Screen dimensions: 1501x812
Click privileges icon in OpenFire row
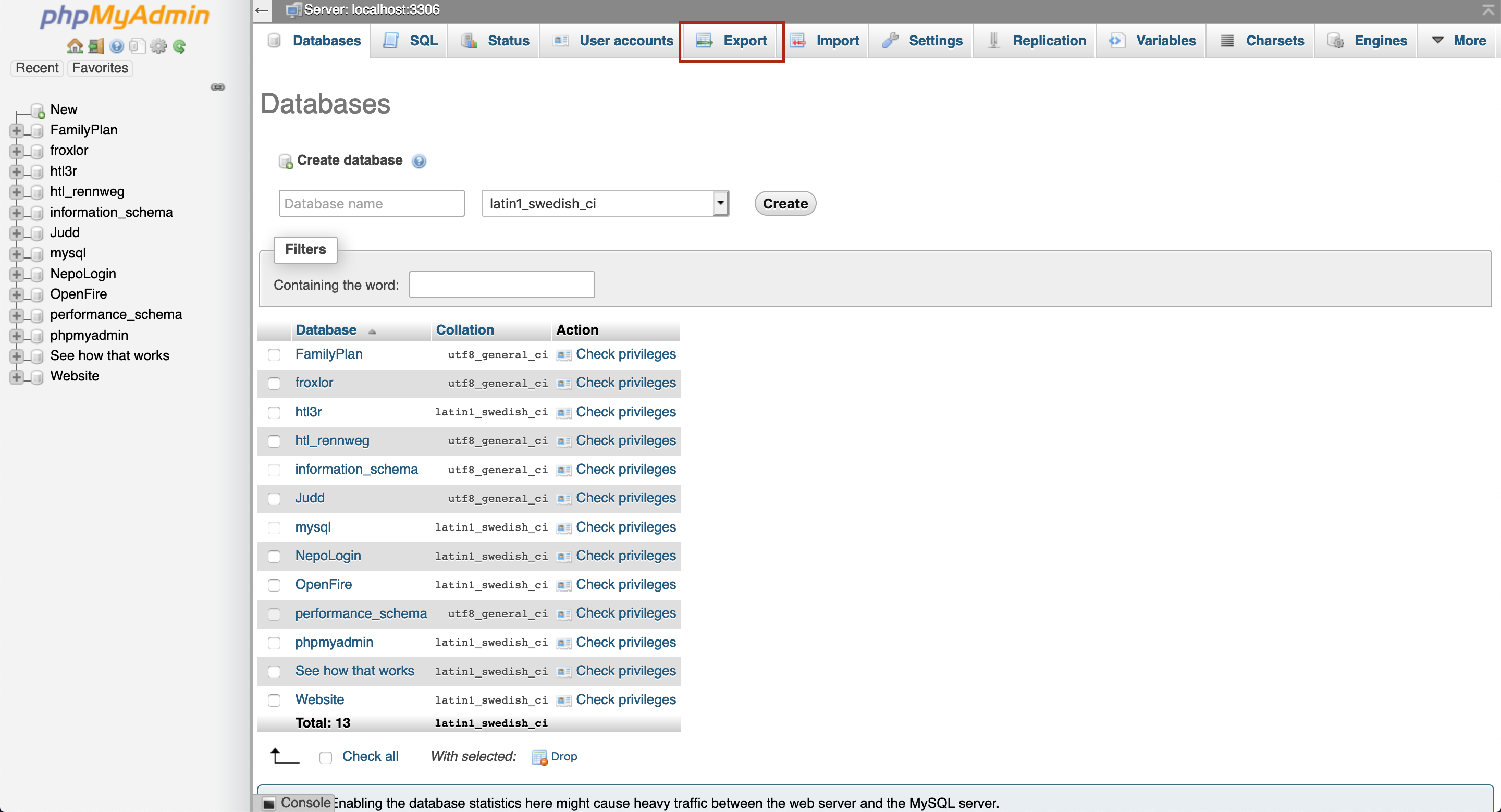(x=563, y=585)
